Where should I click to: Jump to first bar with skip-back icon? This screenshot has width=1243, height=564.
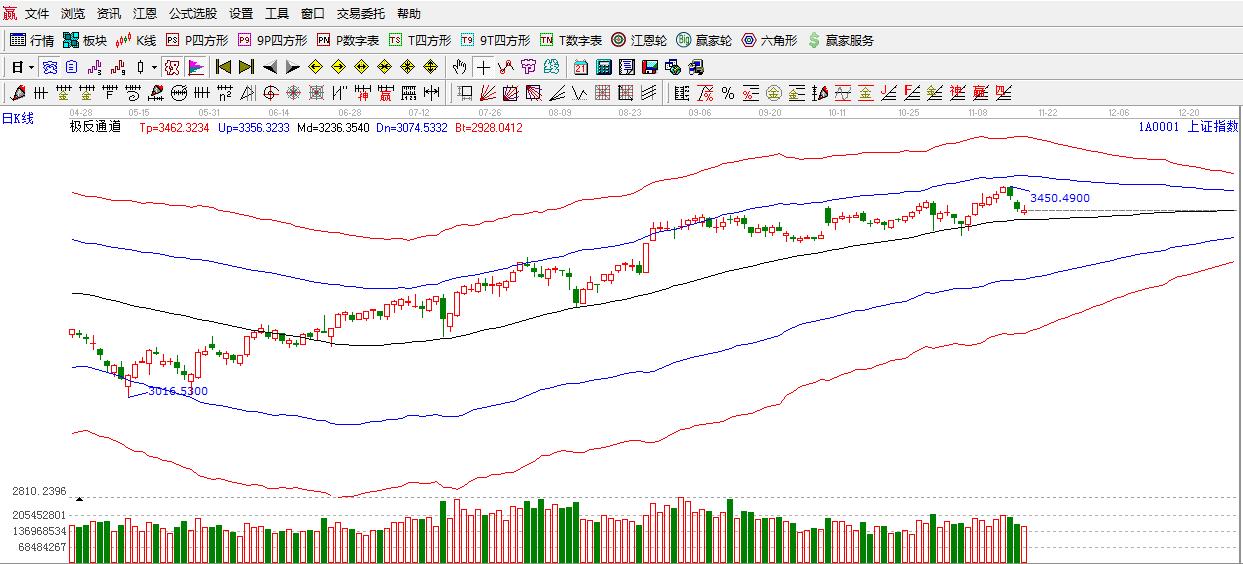point(223,67)
